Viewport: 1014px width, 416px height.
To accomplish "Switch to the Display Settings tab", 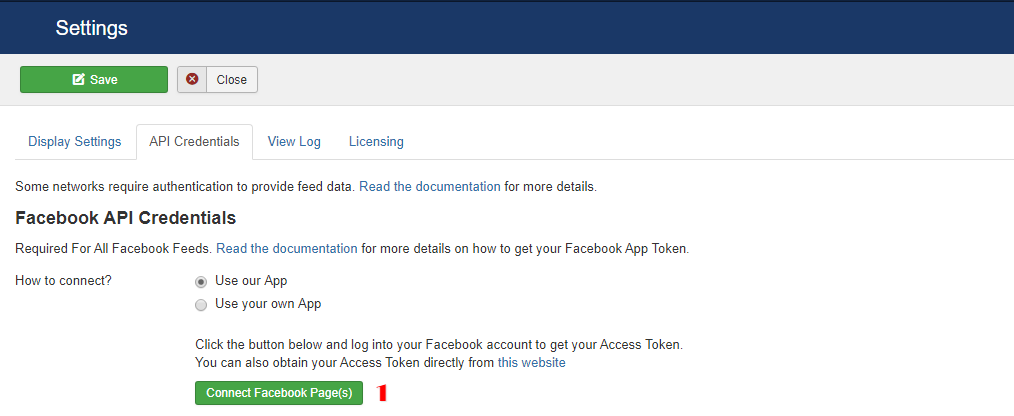I will pyautogui.click(x=74, y=142).
